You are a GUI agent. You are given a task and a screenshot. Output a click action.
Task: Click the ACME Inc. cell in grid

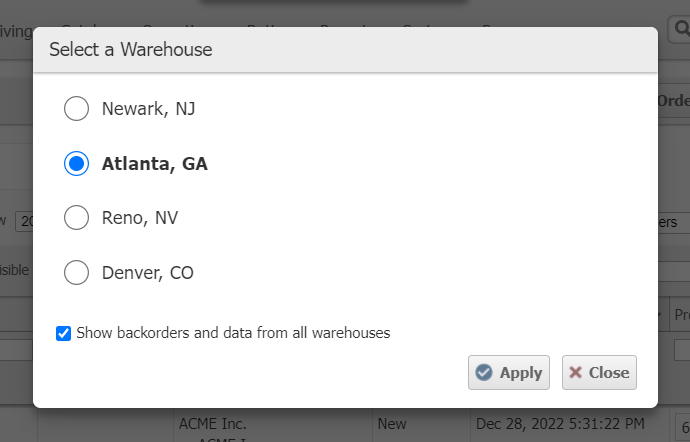pyautogui.click(x=212, y=424)
